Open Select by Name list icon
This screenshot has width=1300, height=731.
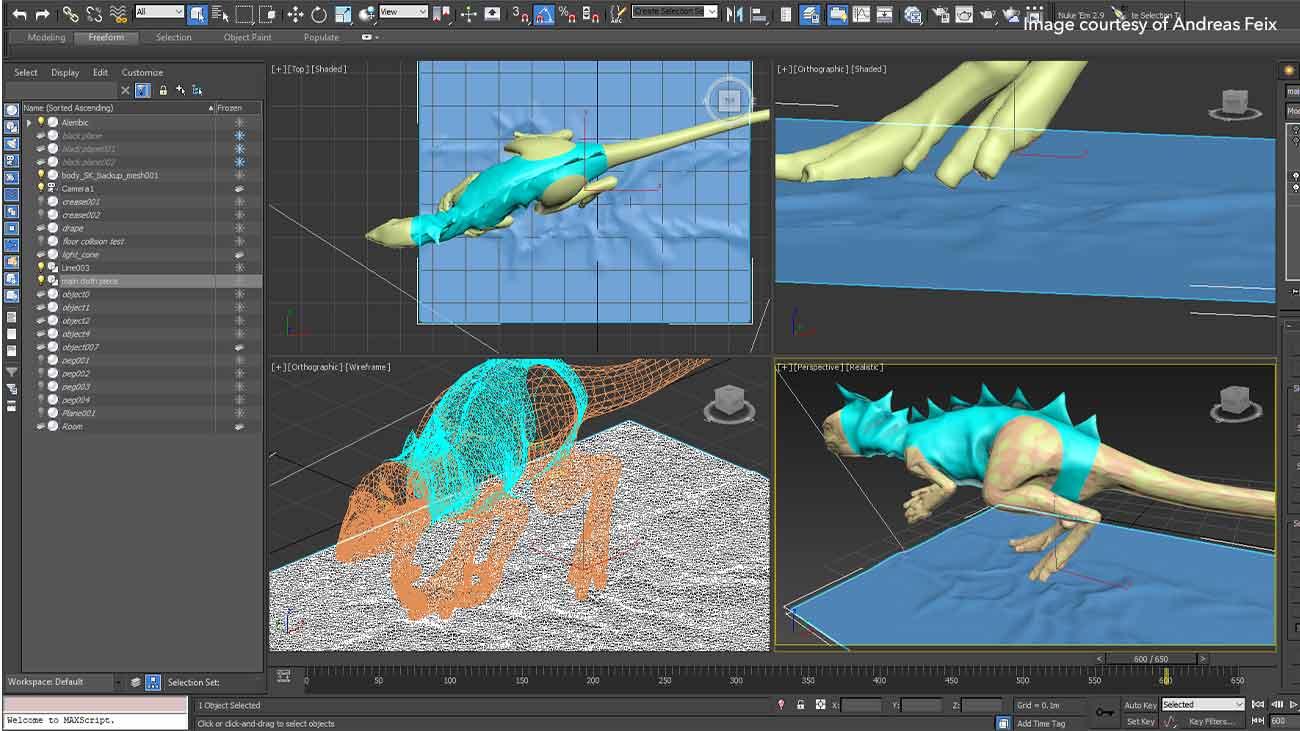(220, 14)
